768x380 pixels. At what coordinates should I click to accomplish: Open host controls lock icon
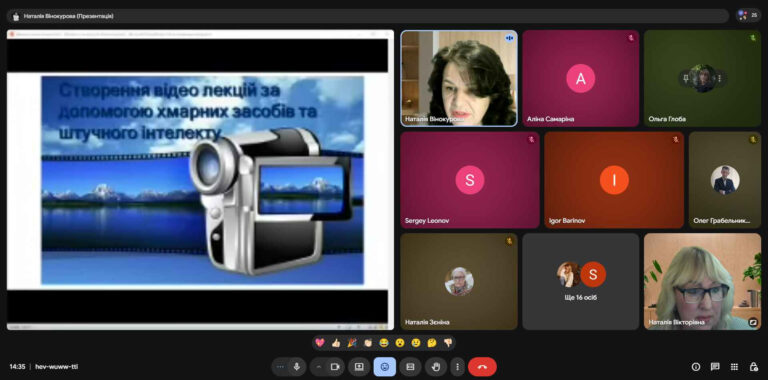754,366
